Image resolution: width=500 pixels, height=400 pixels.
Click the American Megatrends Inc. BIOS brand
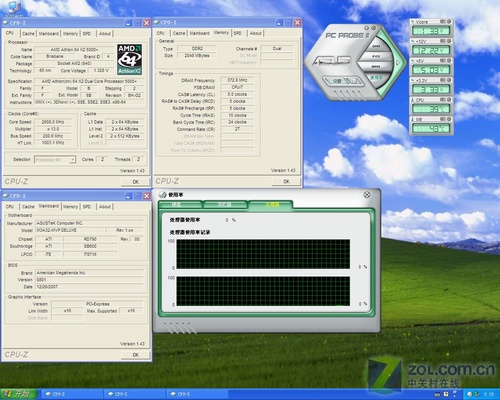point(89,273)
